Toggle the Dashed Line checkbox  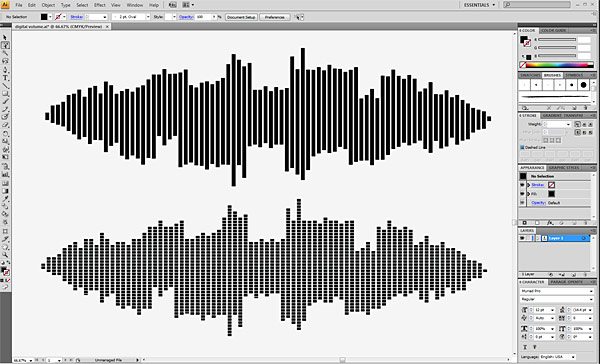point(522,147)
